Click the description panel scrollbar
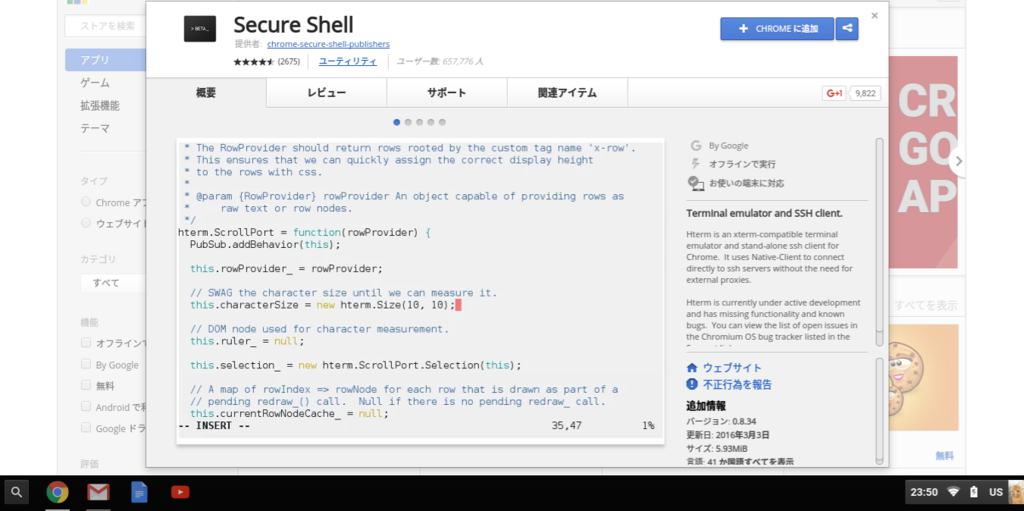Screen dimensions: 1024x511 pos(879,242)
